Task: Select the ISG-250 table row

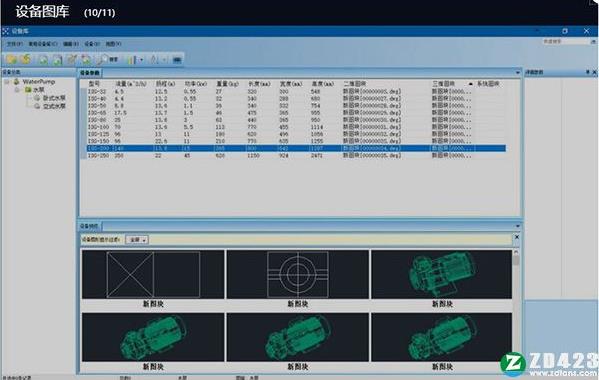Action: coord(296,155)
